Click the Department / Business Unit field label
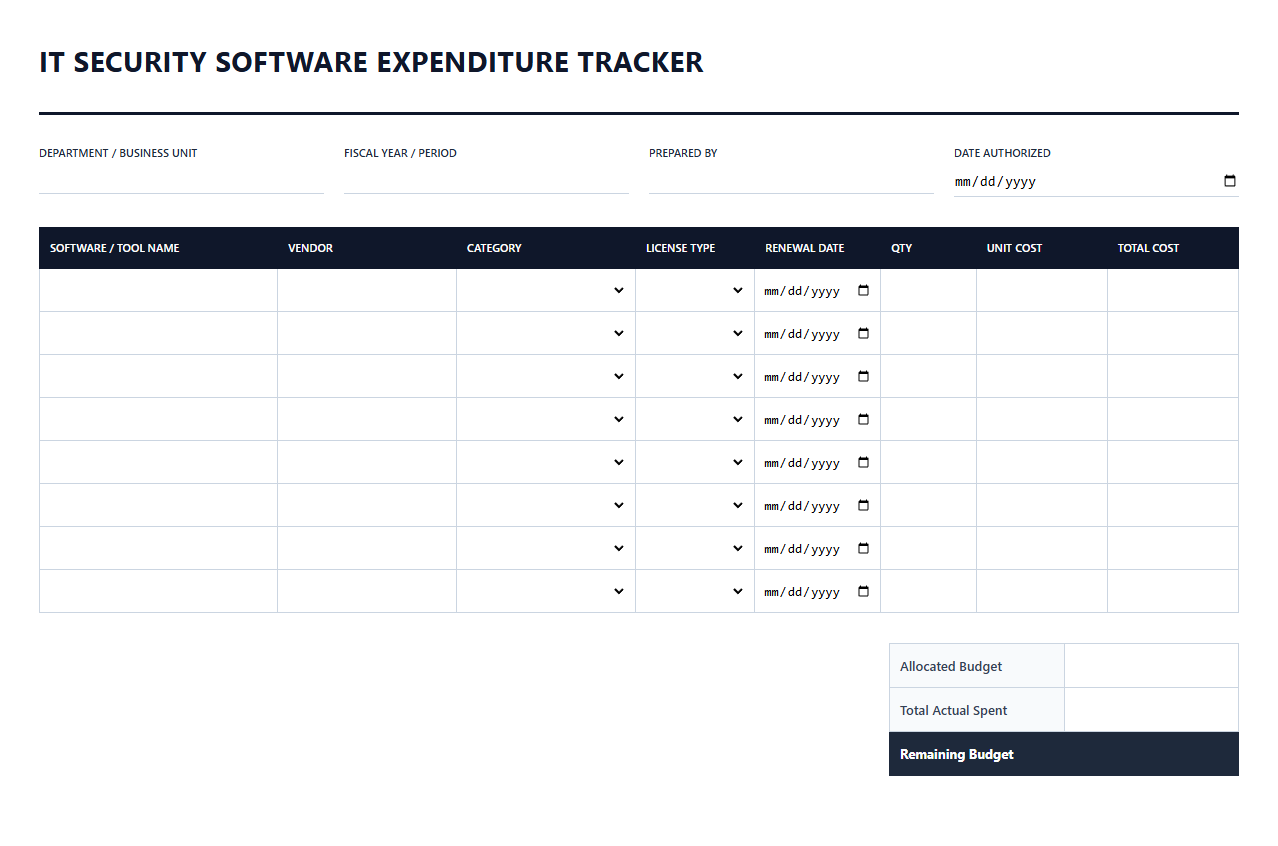1278x846 pixels. click(x=118, y=153)
